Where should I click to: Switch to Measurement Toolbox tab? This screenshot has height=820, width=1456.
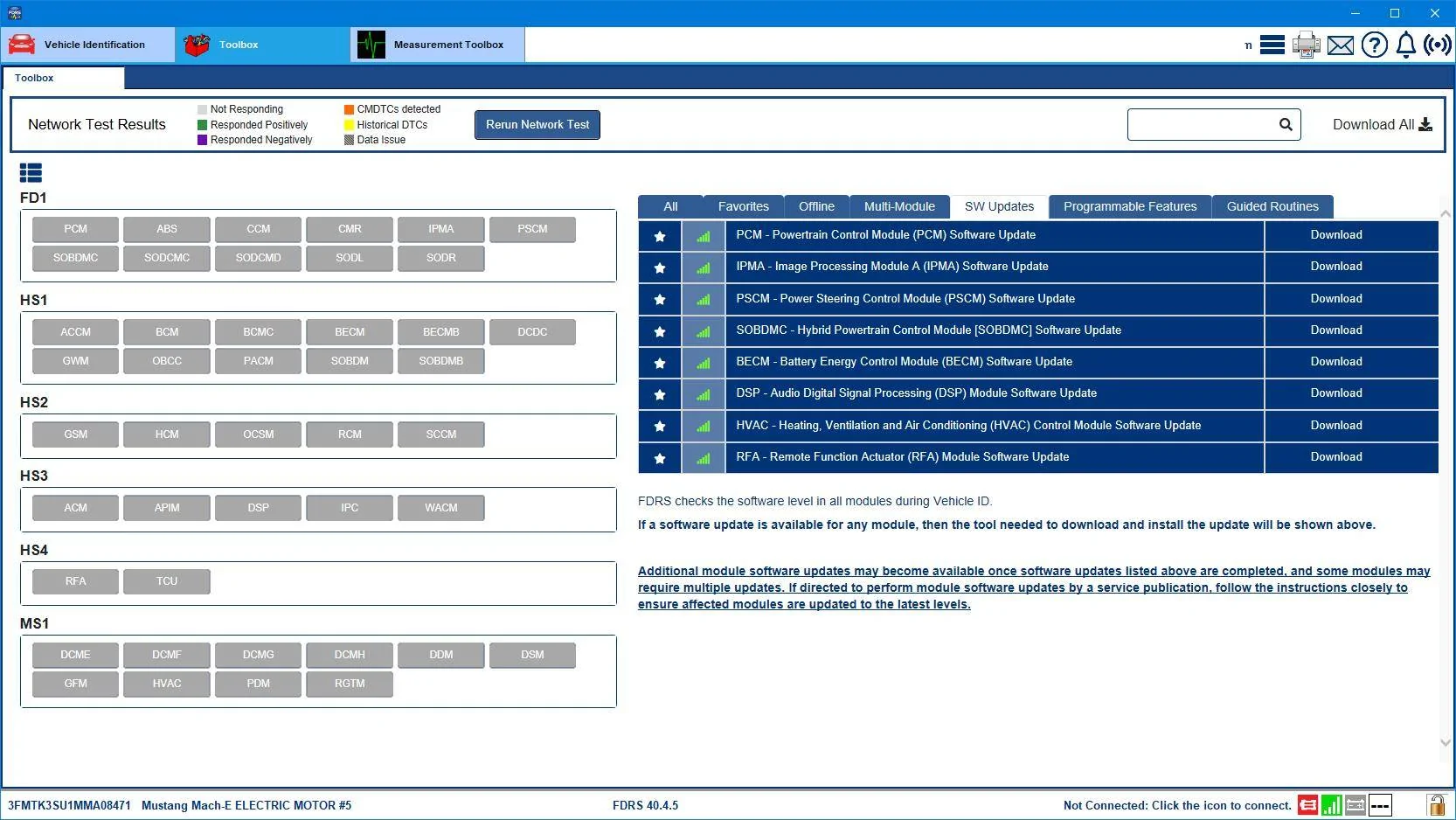[438, 45]
